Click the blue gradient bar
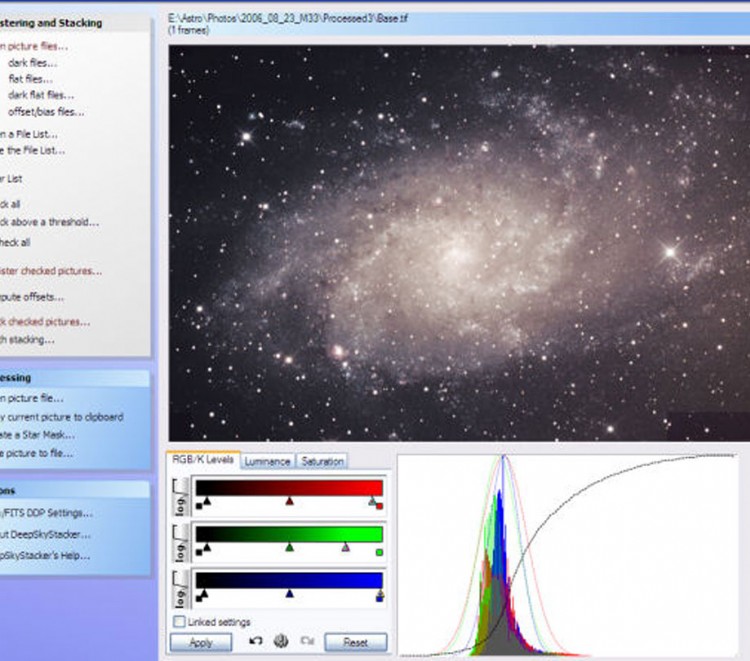Viewport: 750px width, 661px height. 289,580
